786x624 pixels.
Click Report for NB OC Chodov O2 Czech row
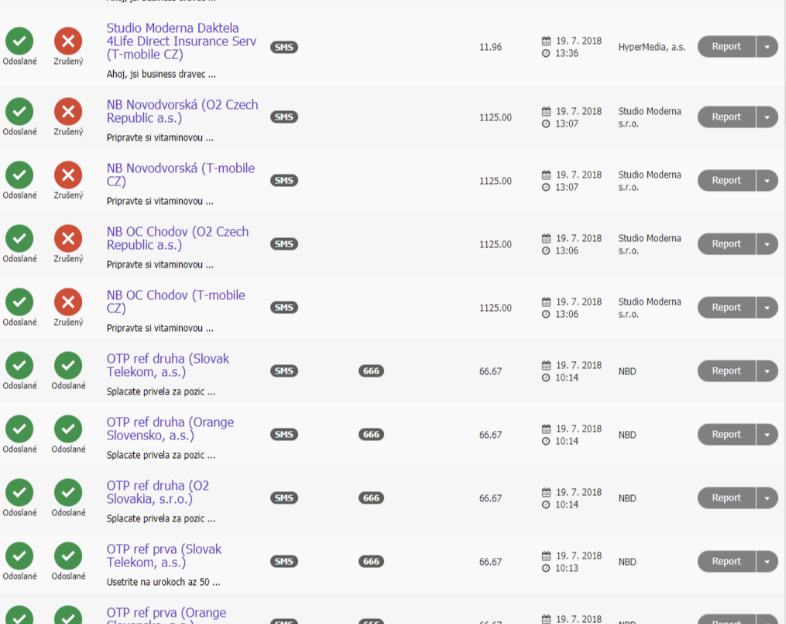pos(726,244)
